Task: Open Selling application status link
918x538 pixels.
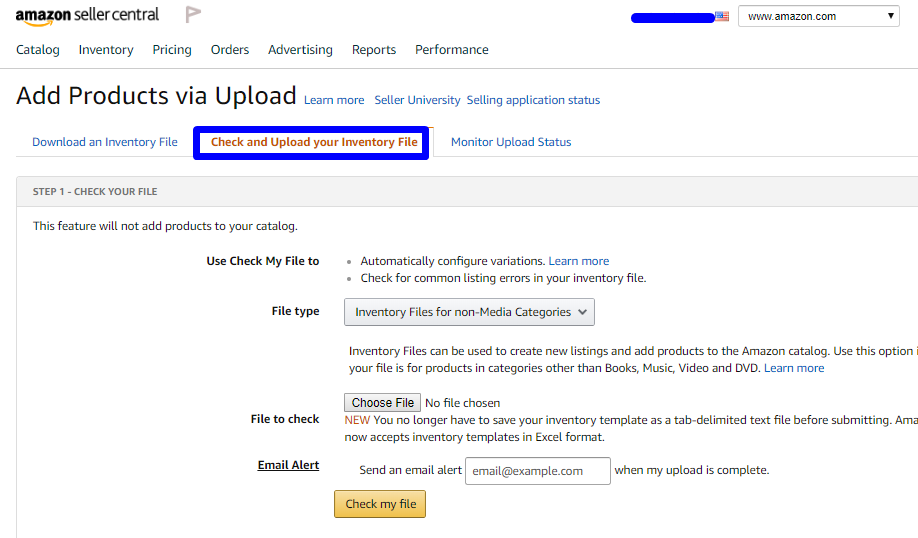Action: click(533, 100)
